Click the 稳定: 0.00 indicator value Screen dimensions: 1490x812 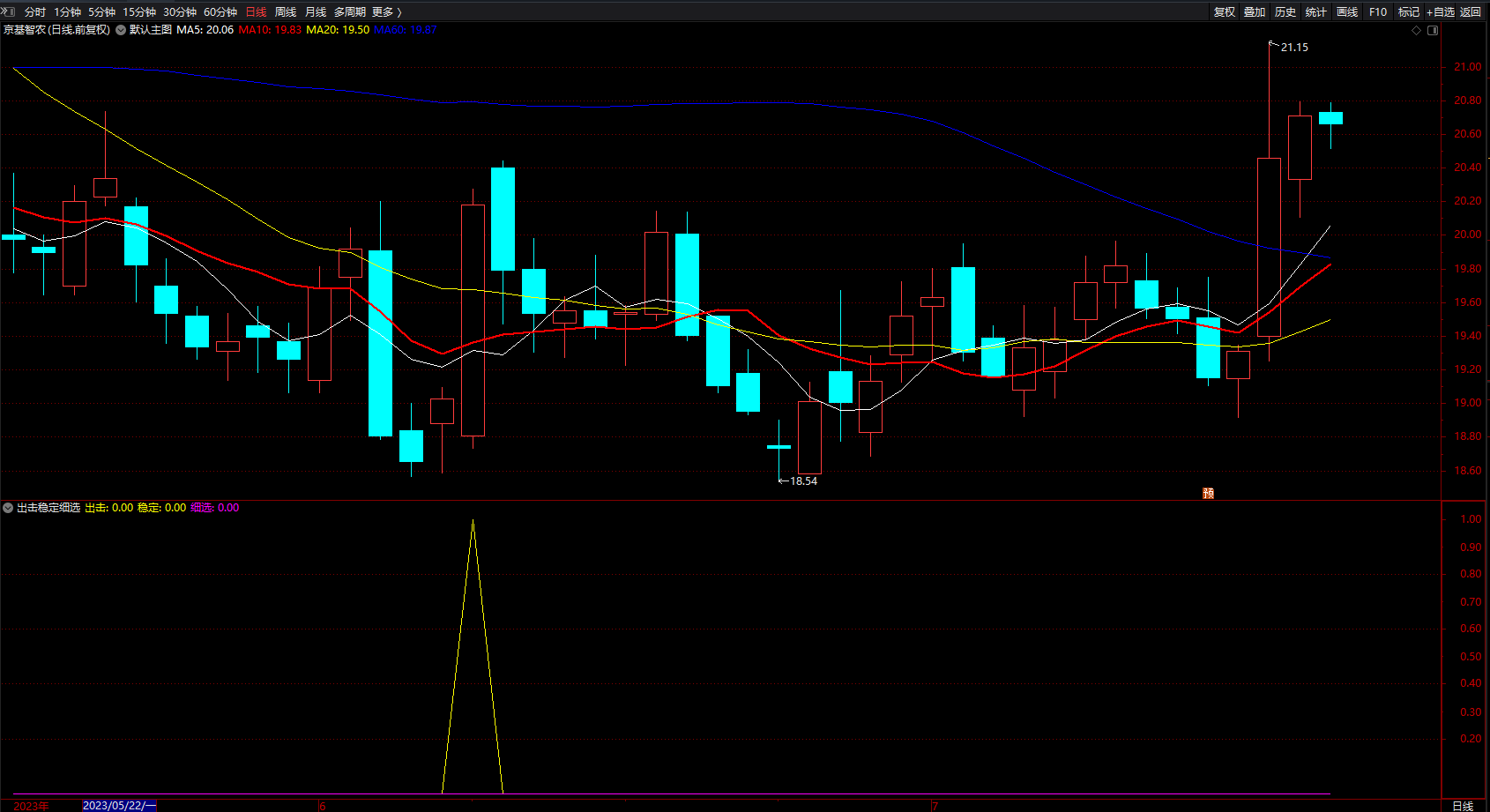(x=162, y=508)
